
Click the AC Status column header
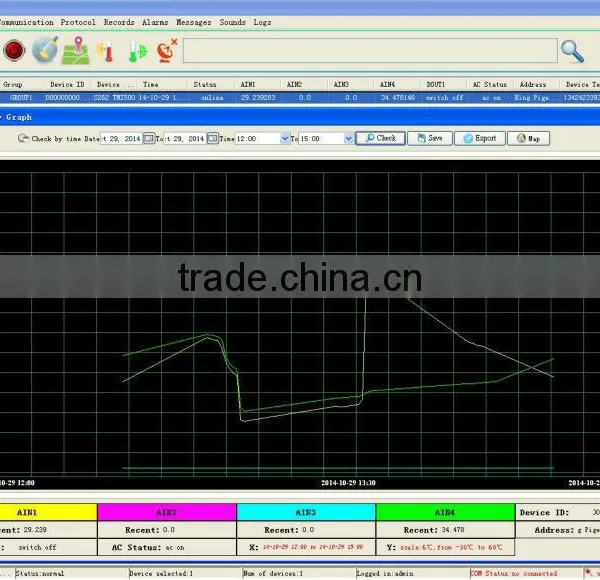pos(489,85)
